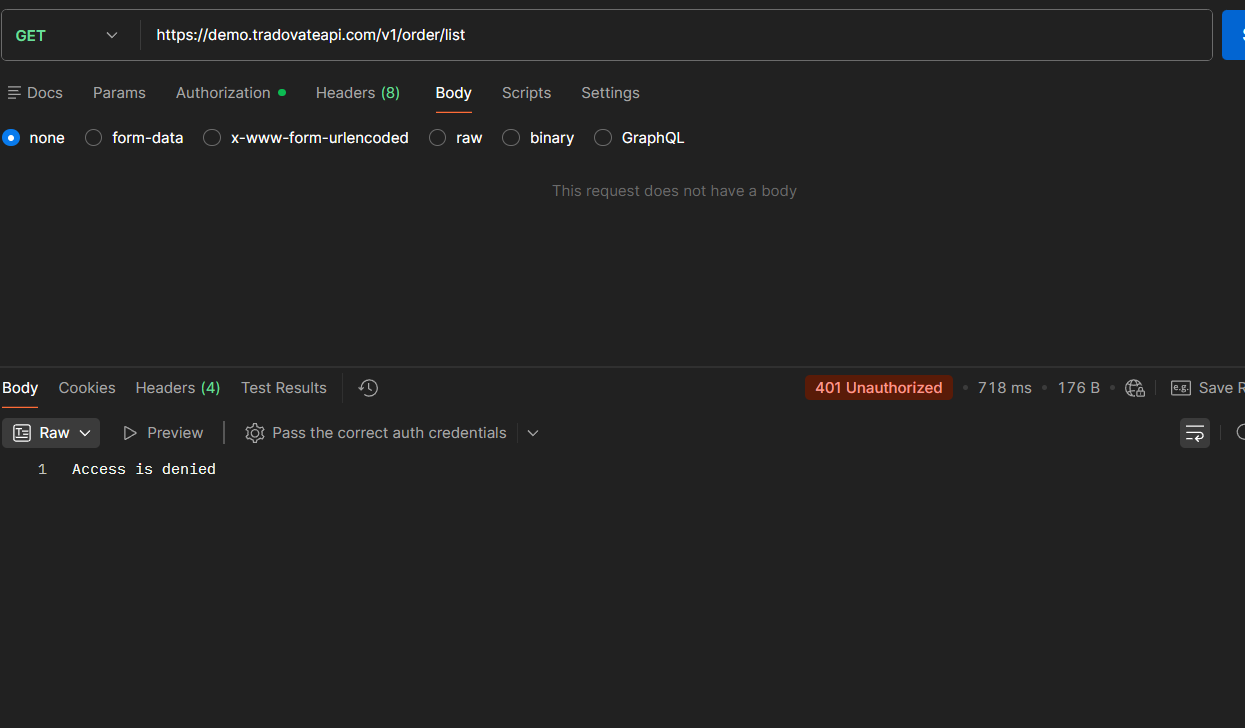Open the request Settings tab
The height and width of the screenshot is (728, 1245).
[x=610, y=93]
